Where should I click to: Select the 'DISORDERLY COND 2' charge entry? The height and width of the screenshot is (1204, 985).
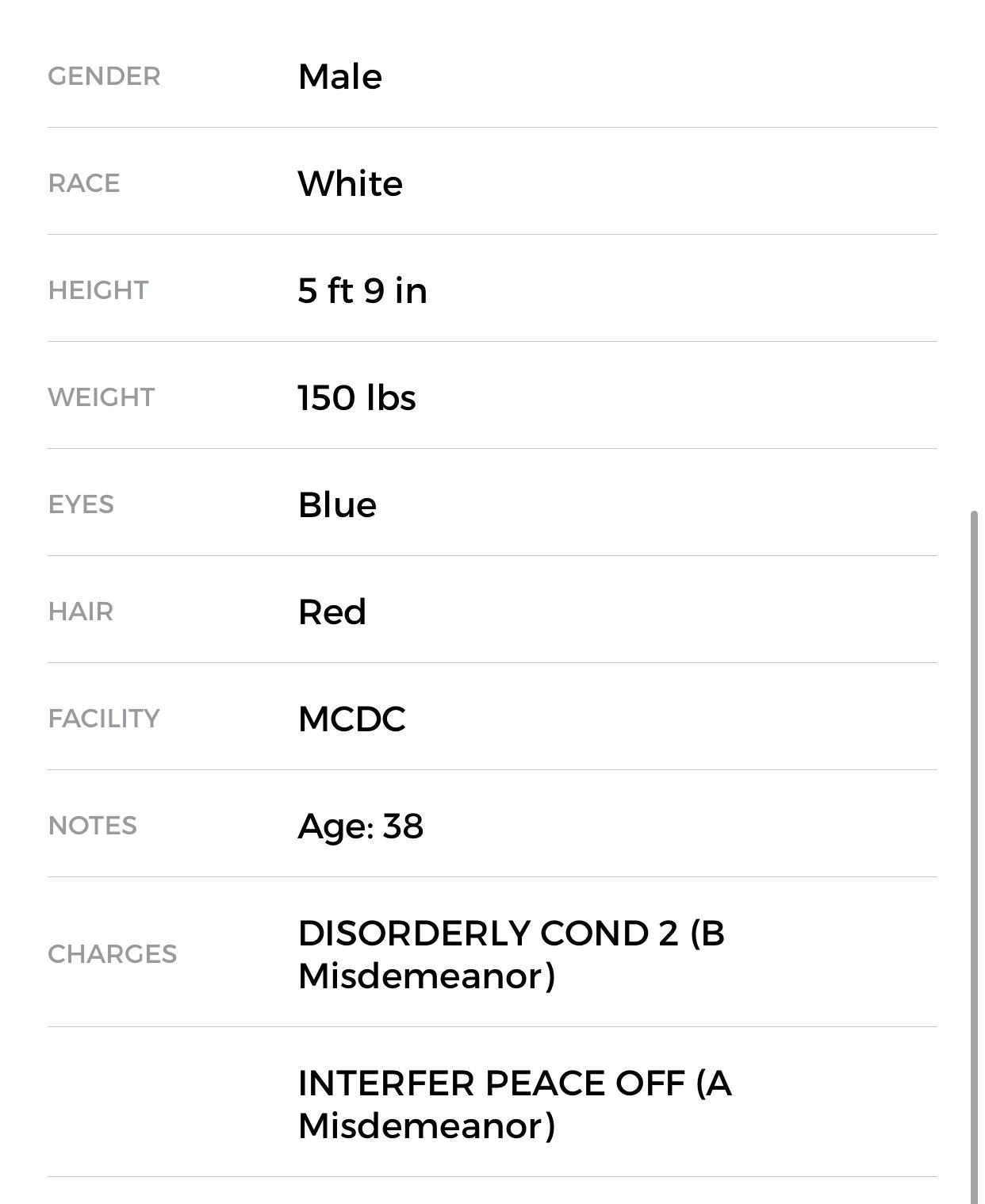(511, 954)
